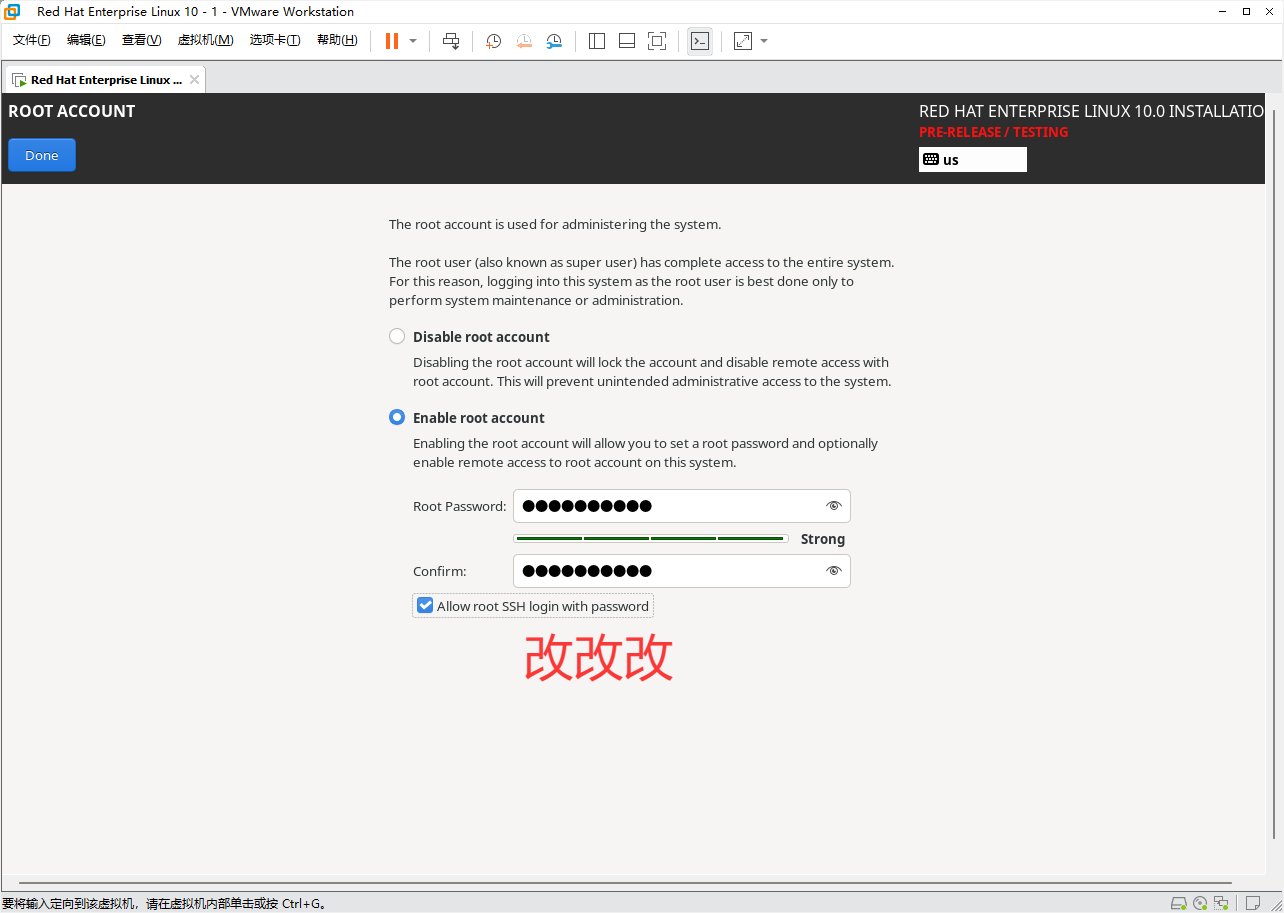The image size is (1284, 913).
Task: Click the blue Done button
Action: point(42,155)
